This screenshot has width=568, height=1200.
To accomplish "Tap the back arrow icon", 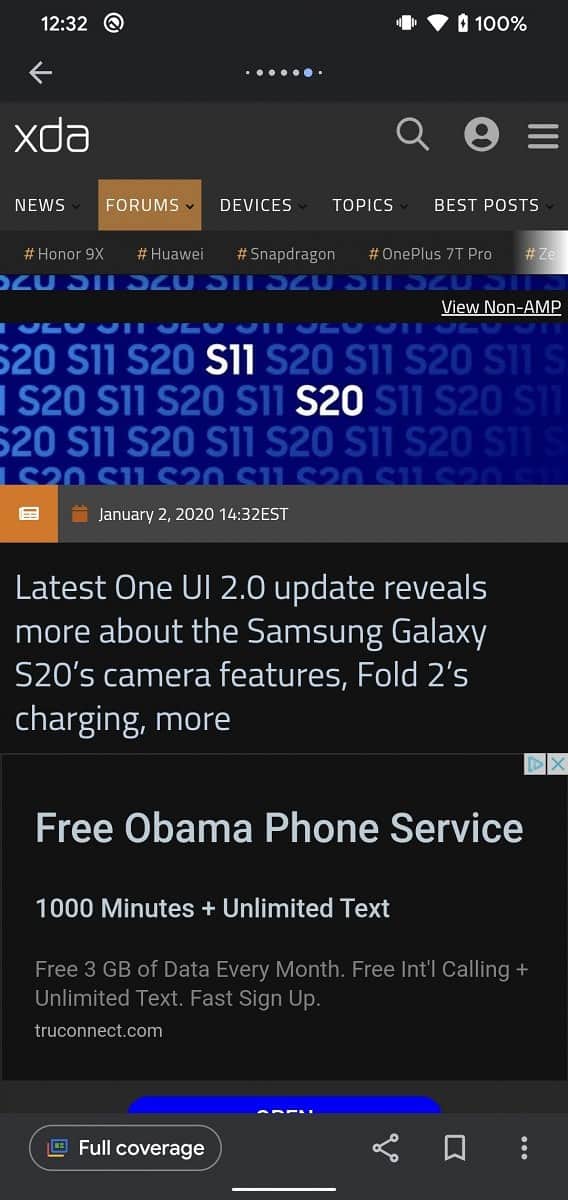I will [40, 72].
